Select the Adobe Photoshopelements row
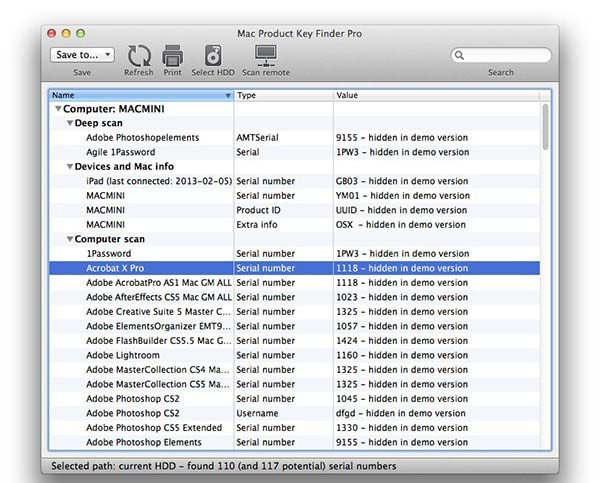Screen dimensions: 600x483 [295, 137]
